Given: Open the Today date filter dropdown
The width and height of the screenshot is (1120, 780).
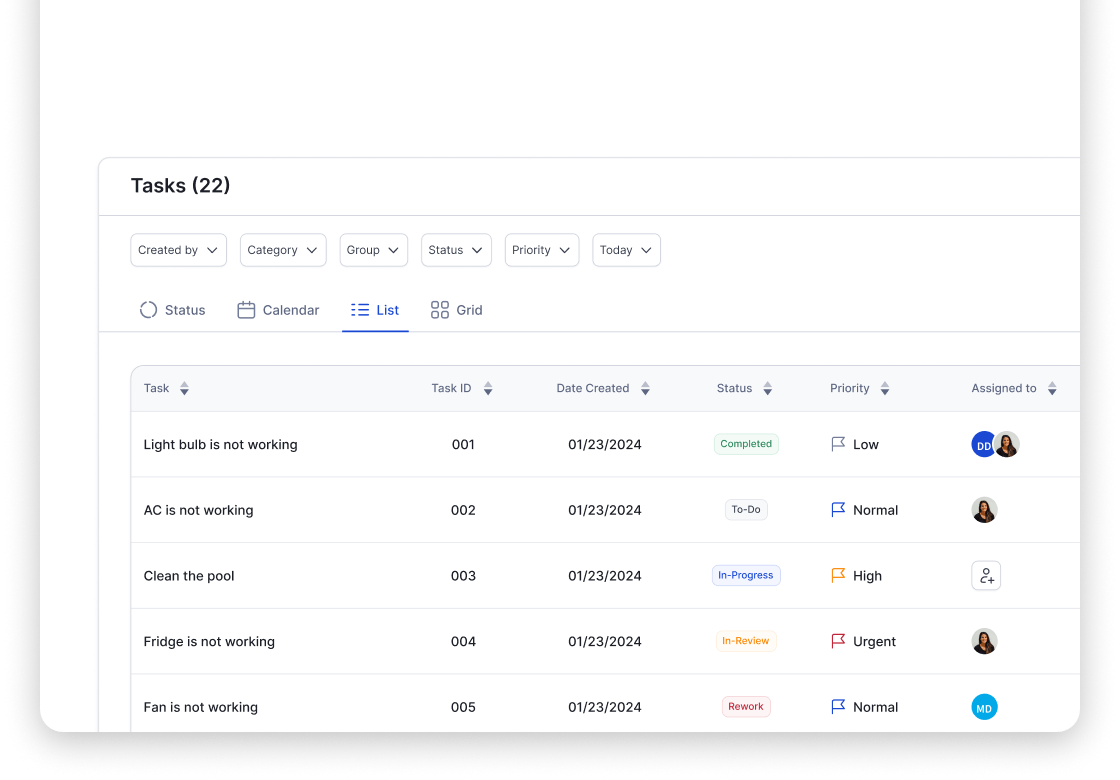Looking at the screenshot, I should [x=626, y=250].
